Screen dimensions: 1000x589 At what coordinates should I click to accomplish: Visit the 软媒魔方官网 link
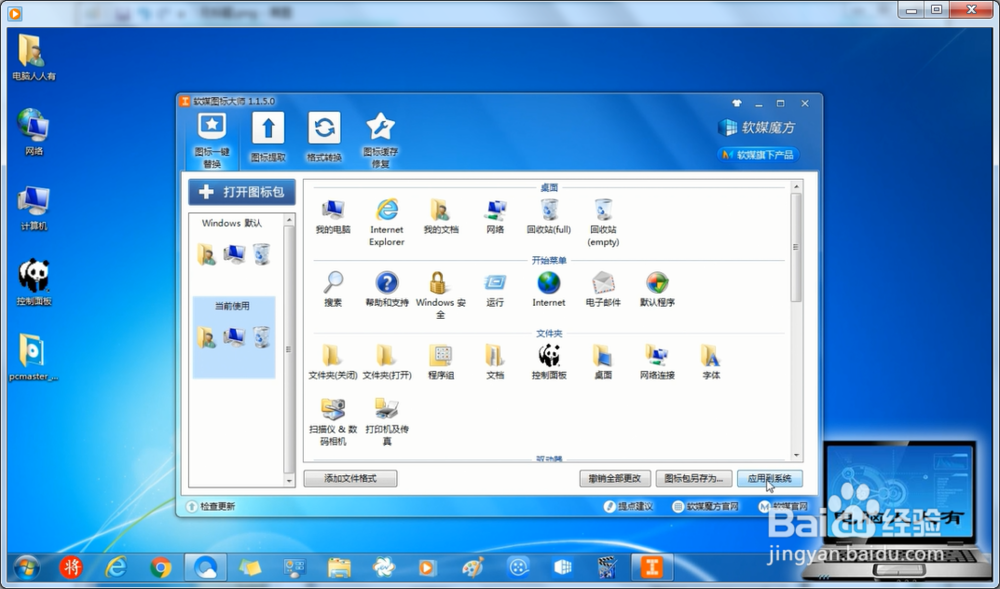[705, 506]
